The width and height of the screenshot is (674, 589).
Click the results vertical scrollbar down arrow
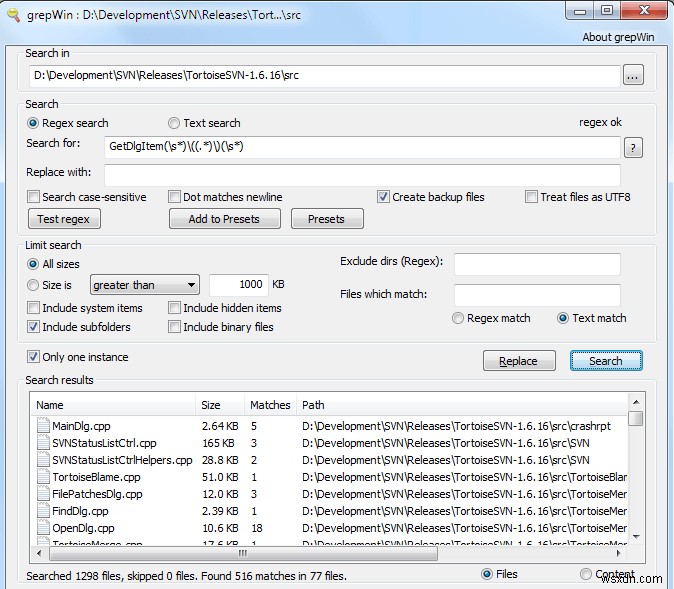click(x=636, y=536)
